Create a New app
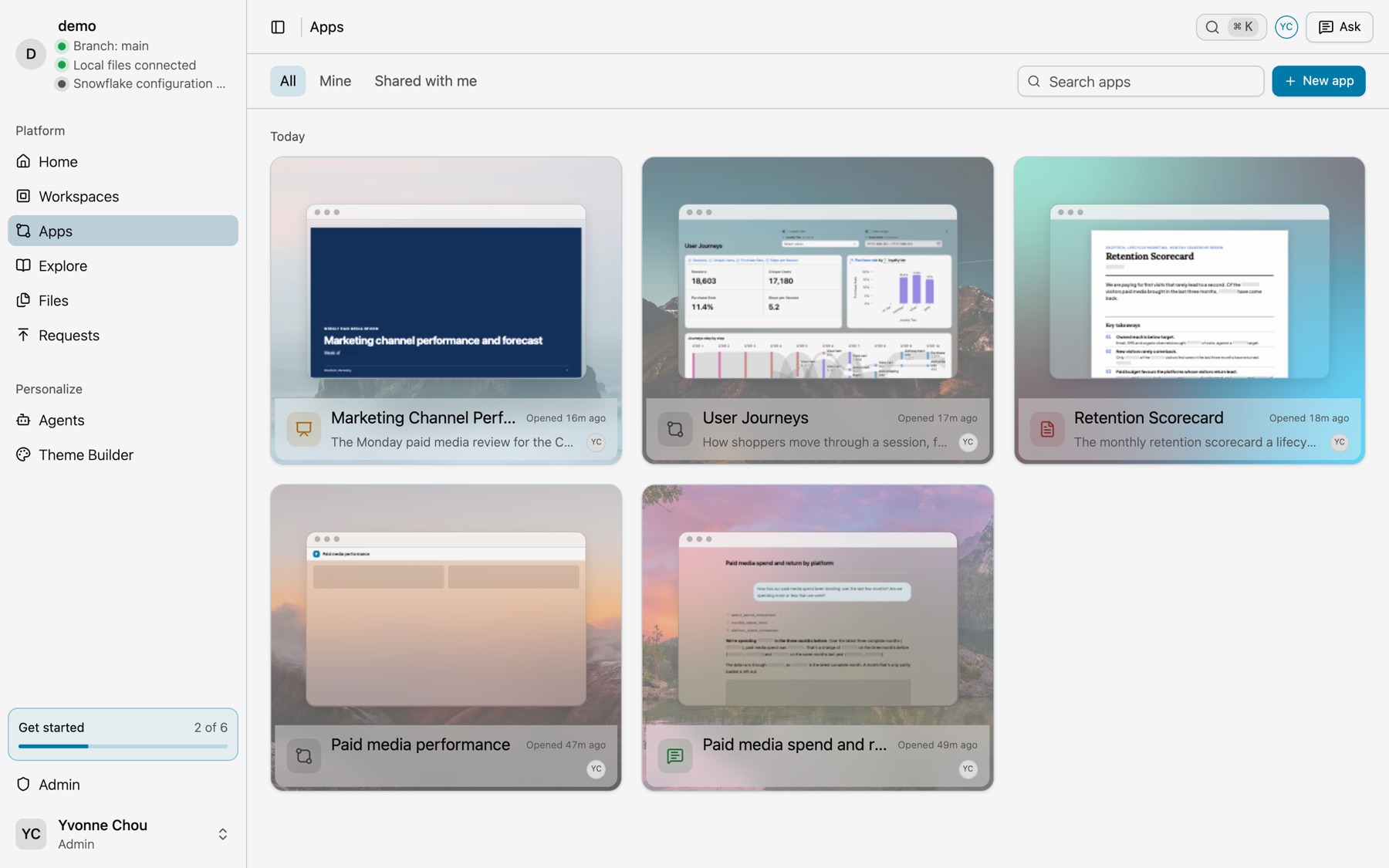Image resolution: width=1389 pixels, height=868 pixels. 1318,81
